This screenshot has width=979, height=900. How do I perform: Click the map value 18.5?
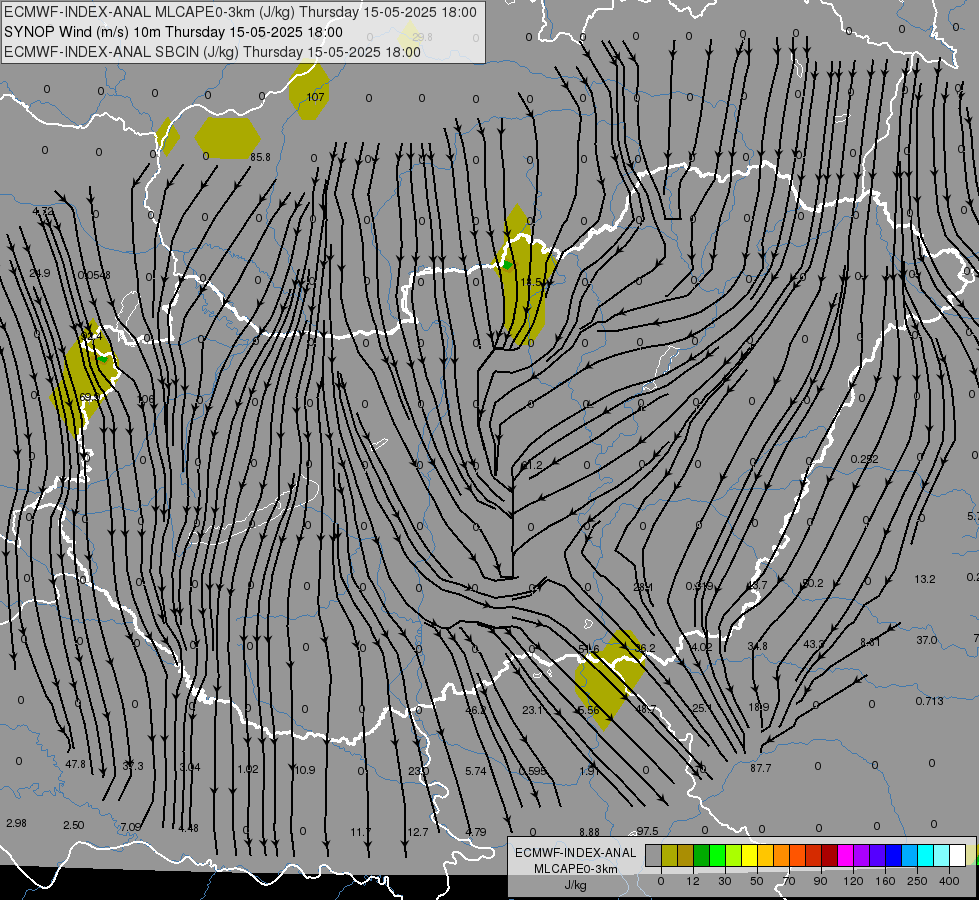coord(531,282)
